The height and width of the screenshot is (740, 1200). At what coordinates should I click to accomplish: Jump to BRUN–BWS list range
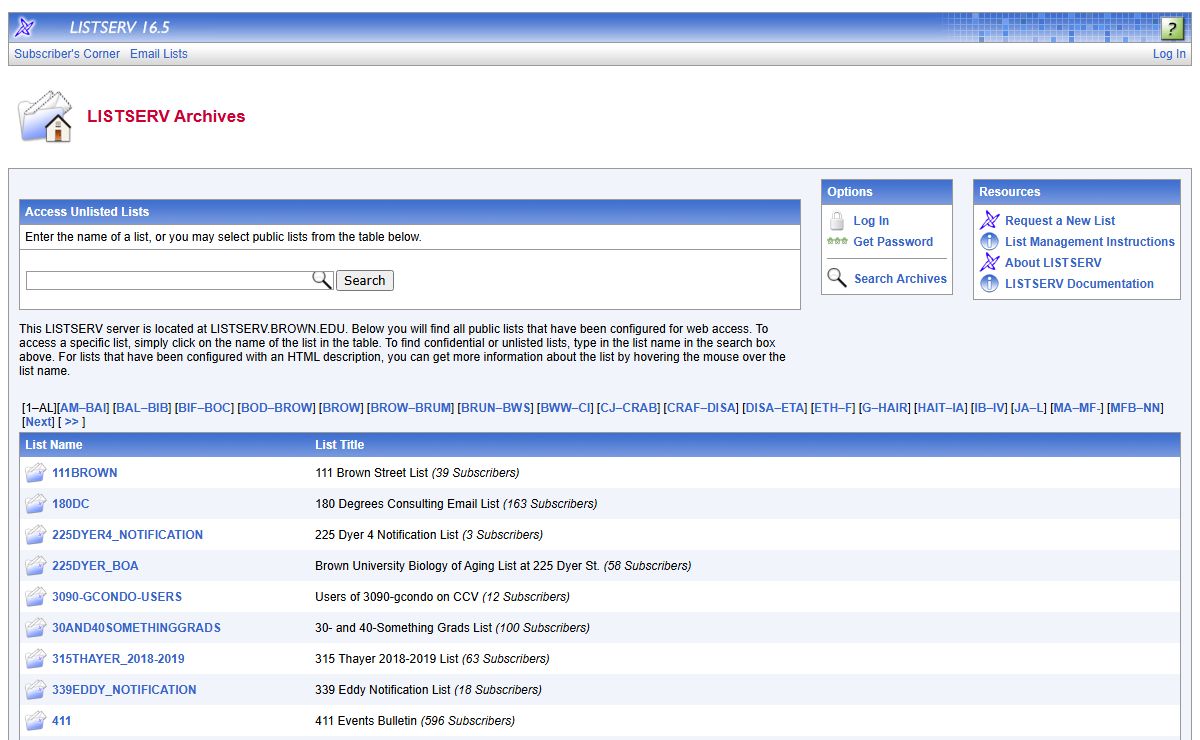495,408
